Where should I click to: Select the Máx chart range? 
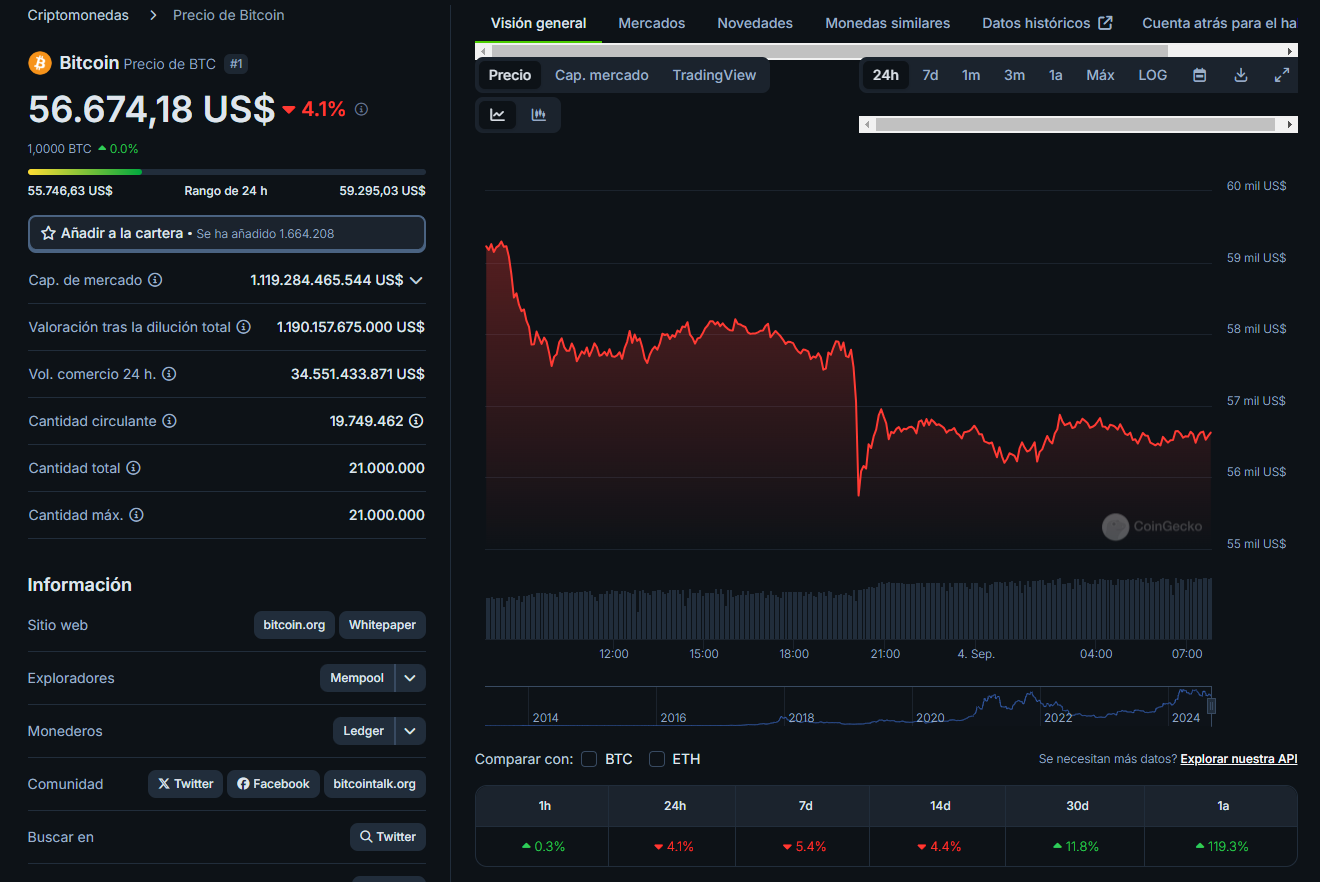tap(1100, 75)
